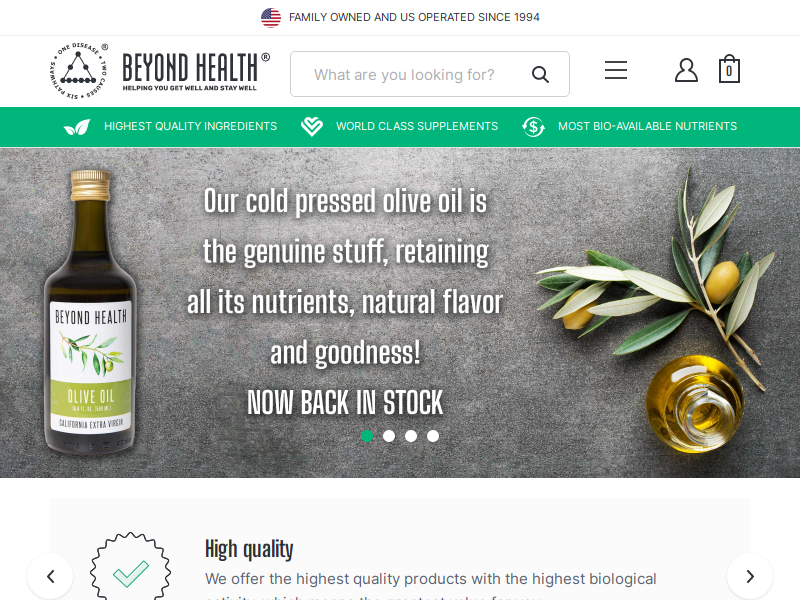Select the second carousel dot
This screenshot has height=600, width=800.
tap(389, 436)
